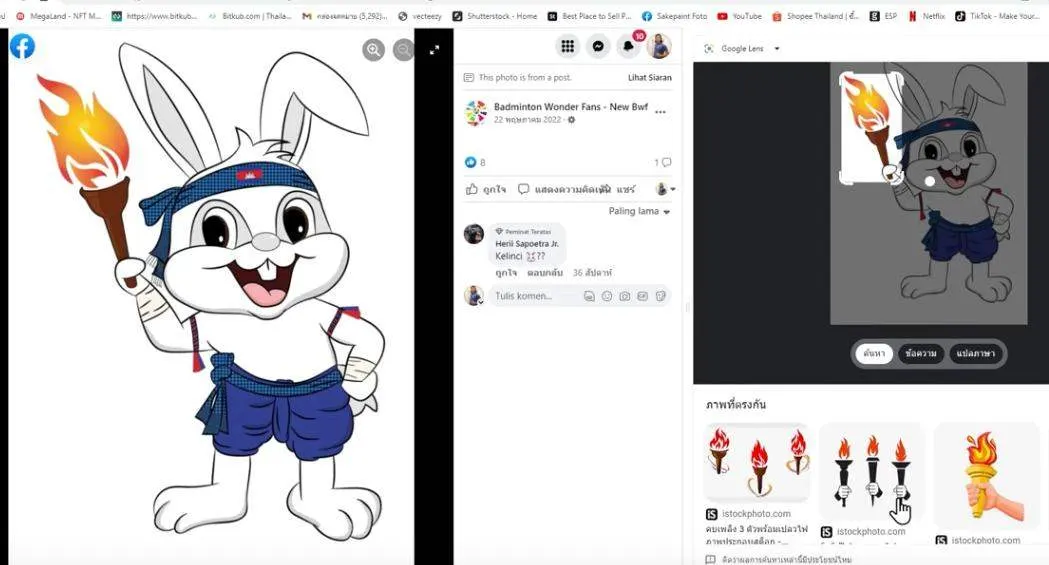Open the Sakepaint Foto bookmark

pyautogui.click(x=674, y=16)
